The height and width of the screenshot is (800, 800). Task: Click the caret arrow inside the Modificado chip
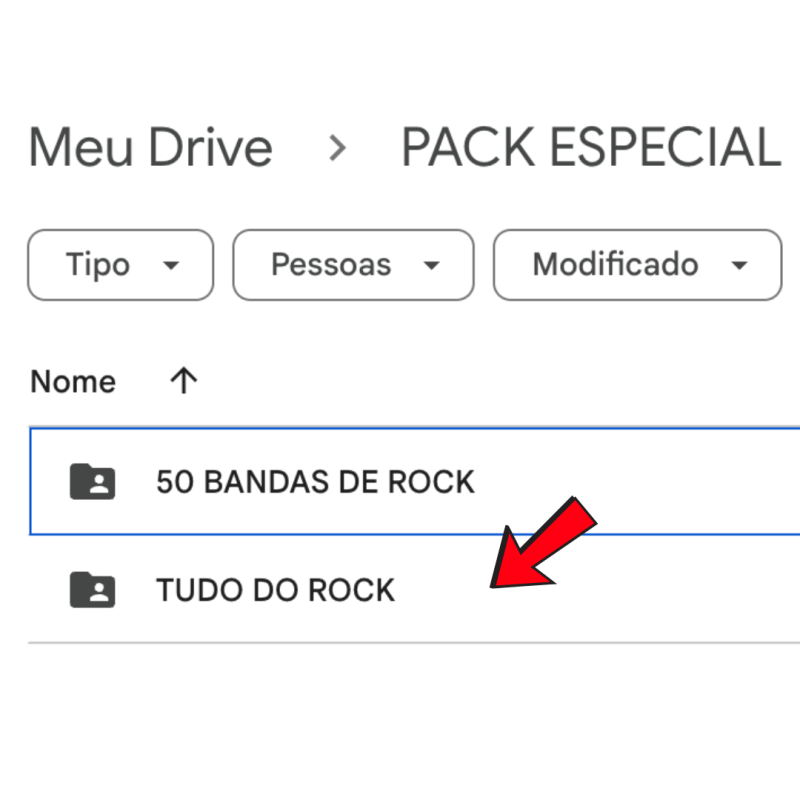pyautogui.click(x=740, y=266)
